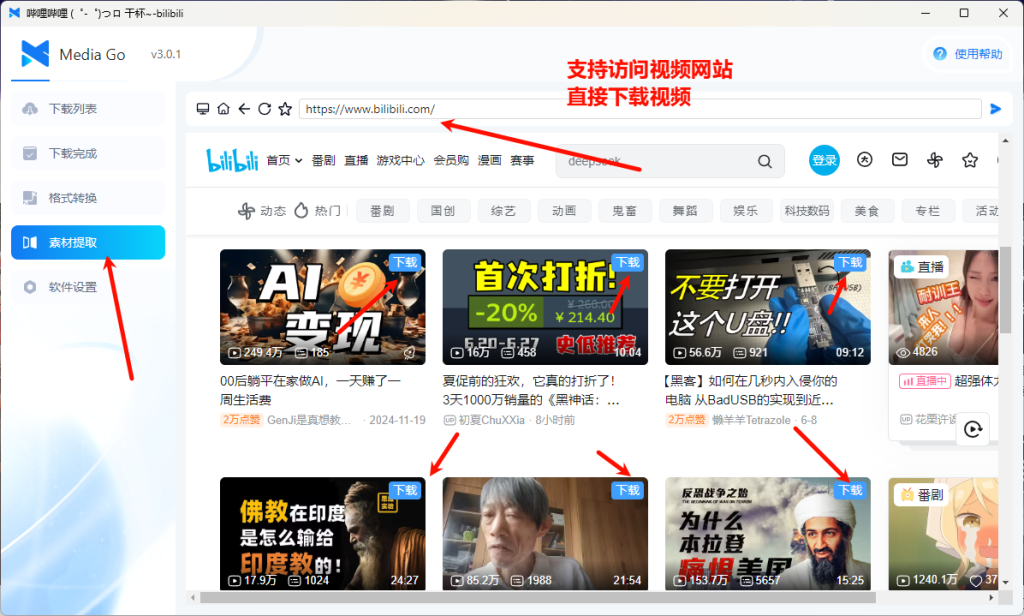Click the home icon in the browser toolbar
Screen dimensions: 1024x616
point(223,109)
